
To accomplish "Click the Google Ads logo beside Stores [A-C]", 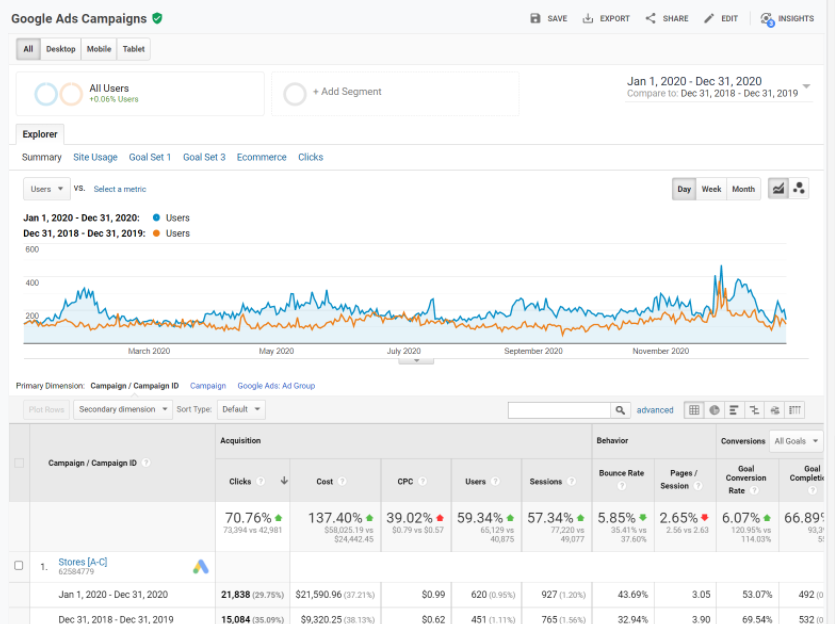I will [x=201, y=566].
